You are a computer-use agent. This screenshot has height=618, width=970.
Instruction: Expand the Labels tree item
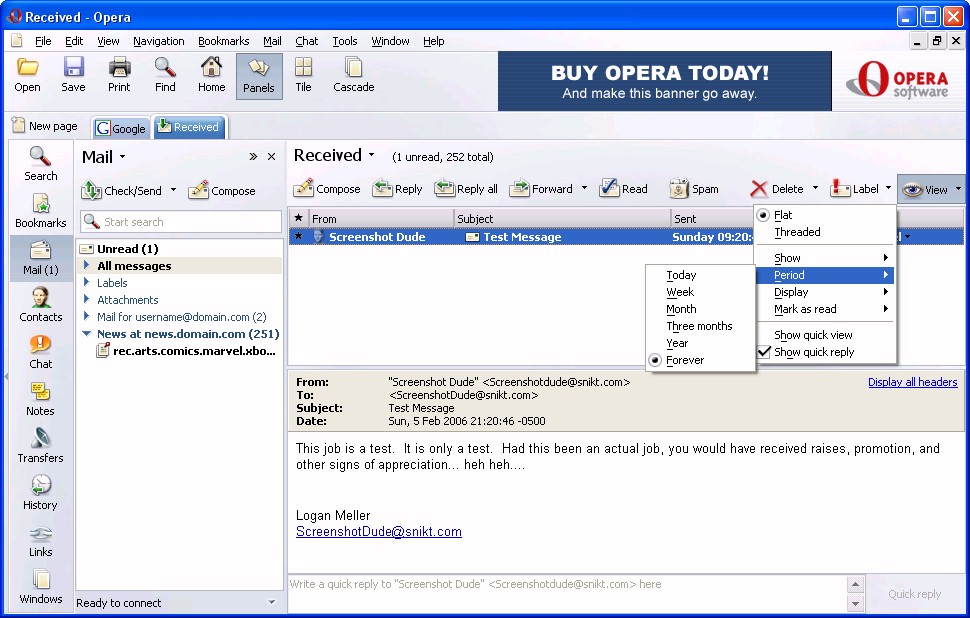click(x=87, y=283)
